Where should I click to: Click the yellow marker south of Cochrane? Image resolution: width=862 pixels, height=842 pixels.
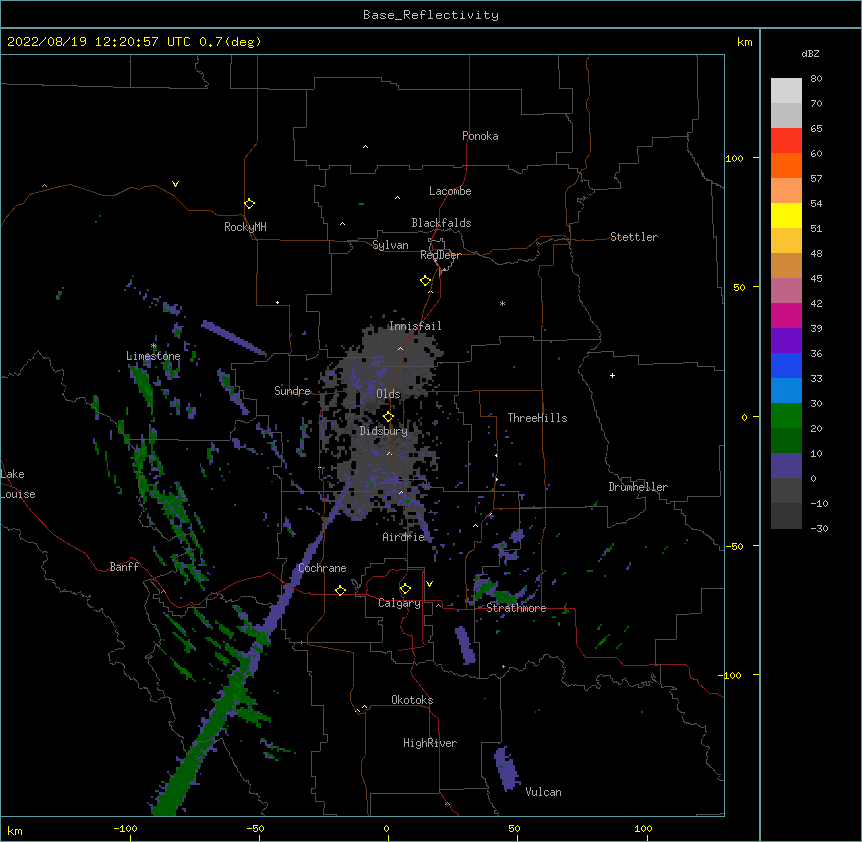click(340, 590)
